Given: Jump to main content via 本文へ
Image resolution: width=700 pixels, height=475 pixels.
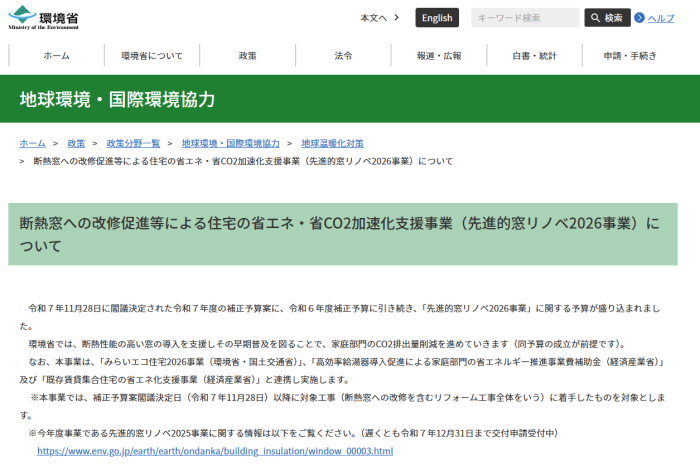Looking at the screenshot, I should pos(380,18).
